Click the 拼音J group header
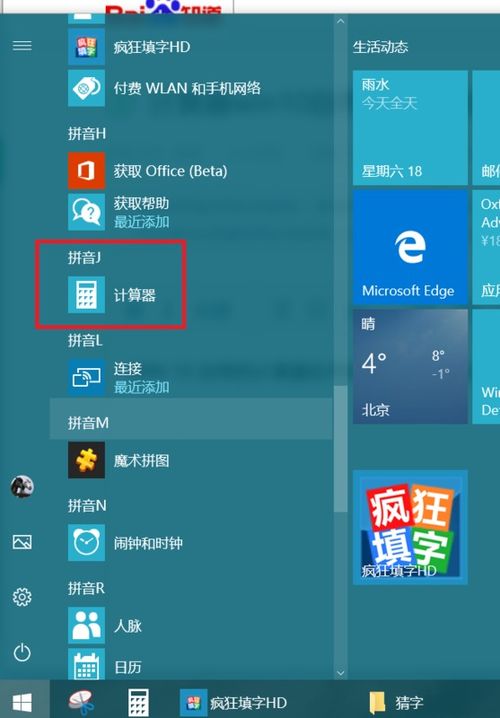Screen dimensions: 500x718 [85, 257]
